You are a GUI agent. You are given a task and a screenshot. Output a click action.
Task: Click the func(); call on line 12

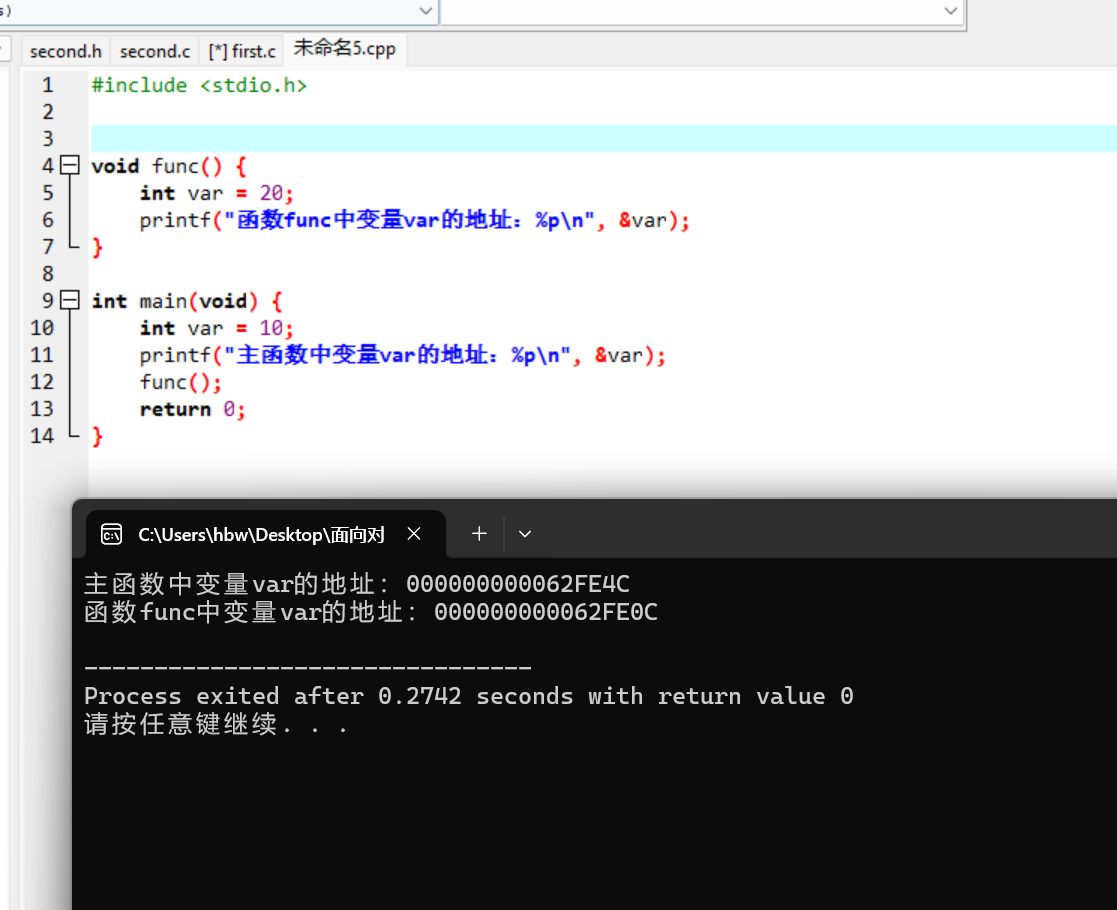[181, 382]
